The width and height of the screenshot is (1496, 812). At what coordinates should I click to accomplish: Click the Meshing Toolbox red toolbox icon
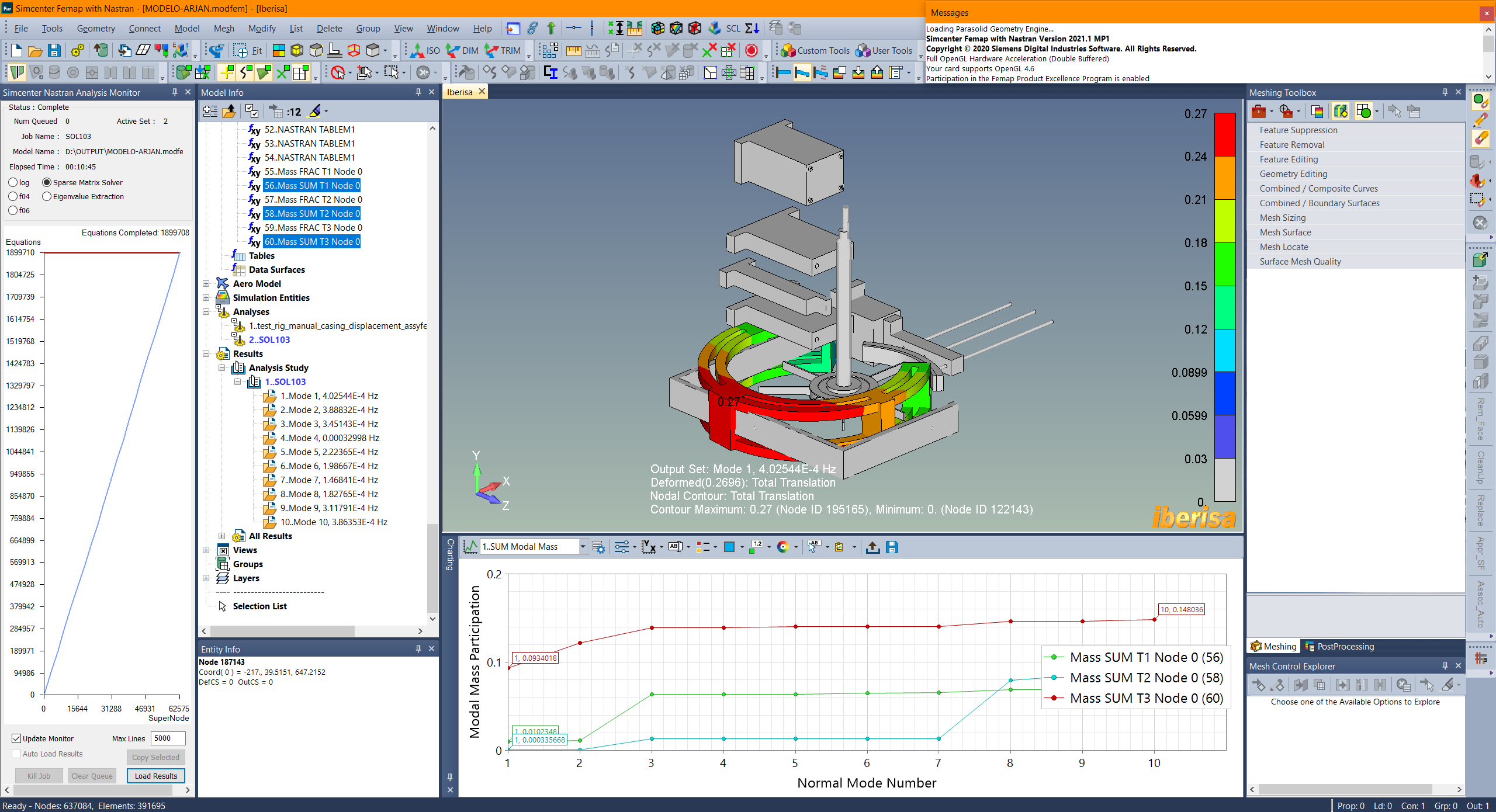[1259, 111]
